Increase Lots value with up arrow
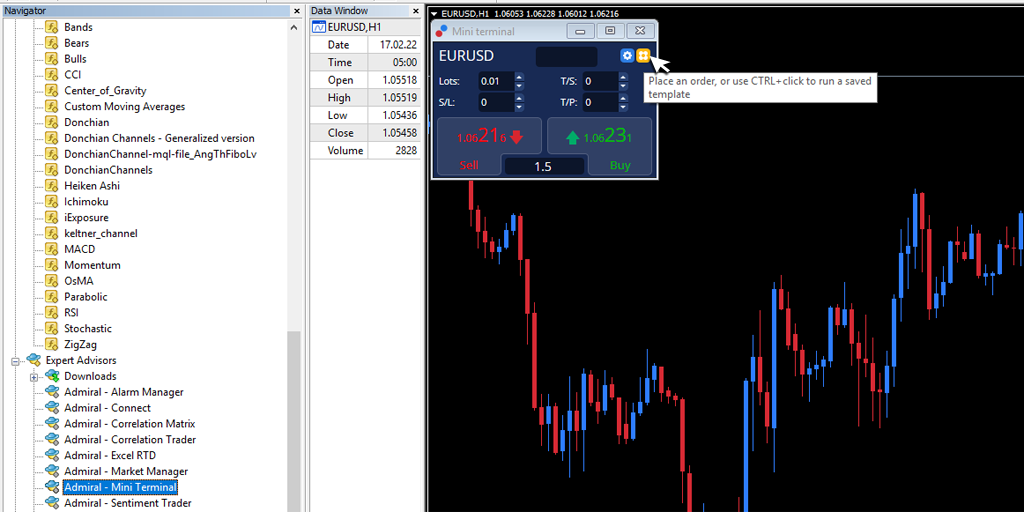Image resolution: width=1024 pixels, height=512 pixels. point(519,78)
